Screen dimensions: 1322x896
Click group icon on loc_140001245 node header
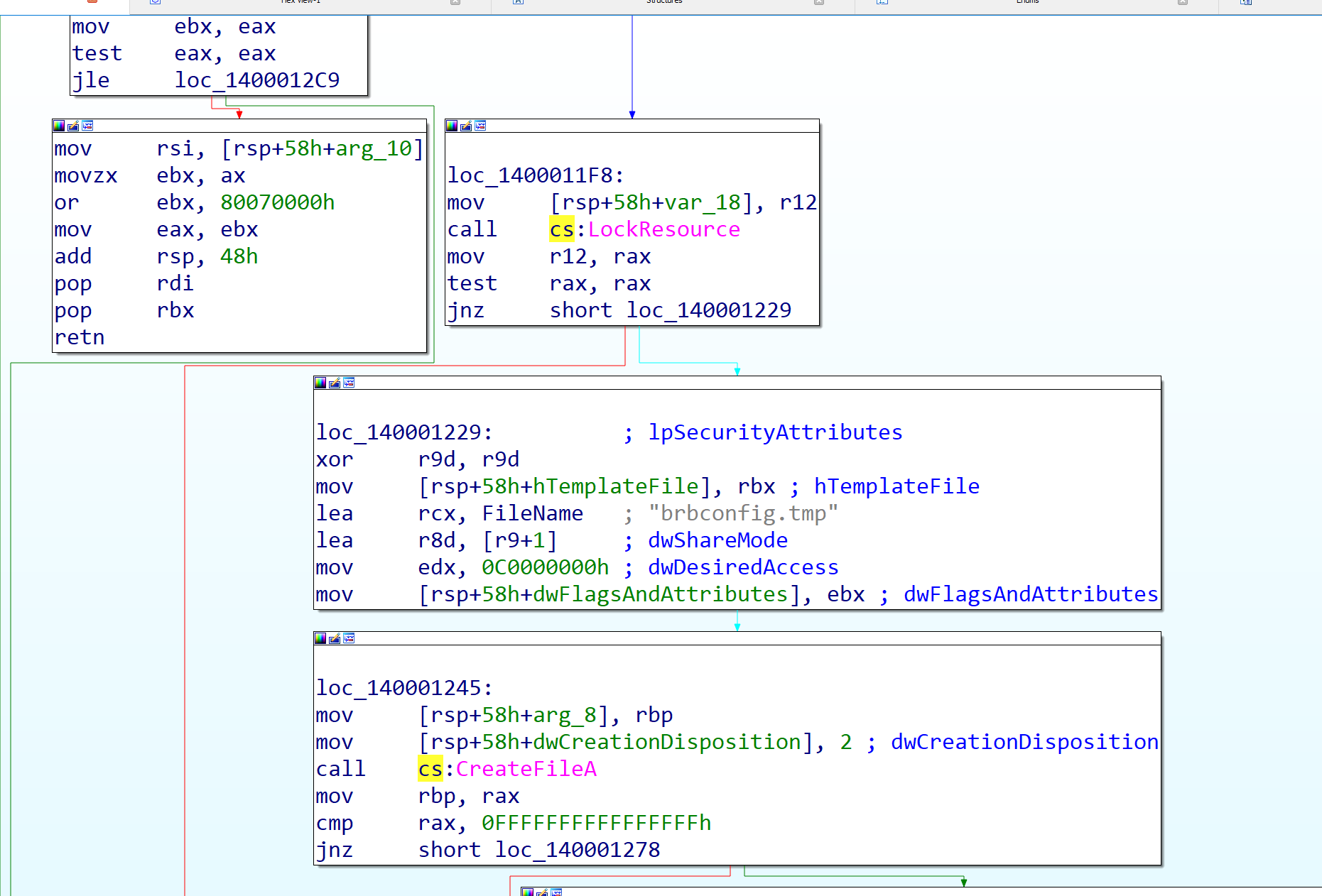tap(349, 638)
